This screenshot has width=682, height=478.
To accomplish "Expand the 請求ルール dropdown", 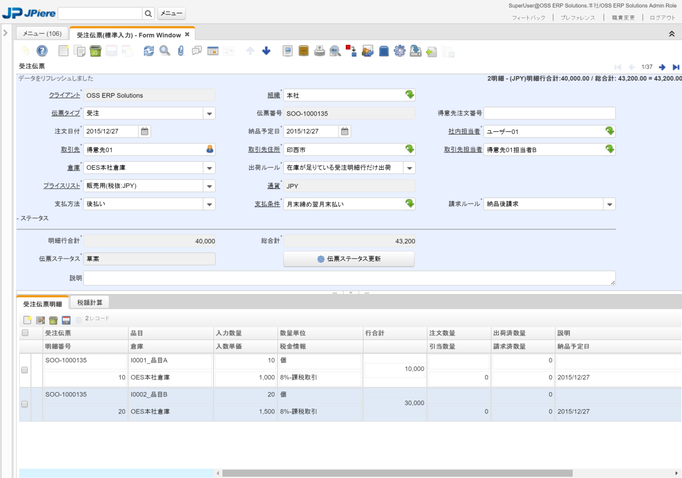I will (x=609, y=204).
